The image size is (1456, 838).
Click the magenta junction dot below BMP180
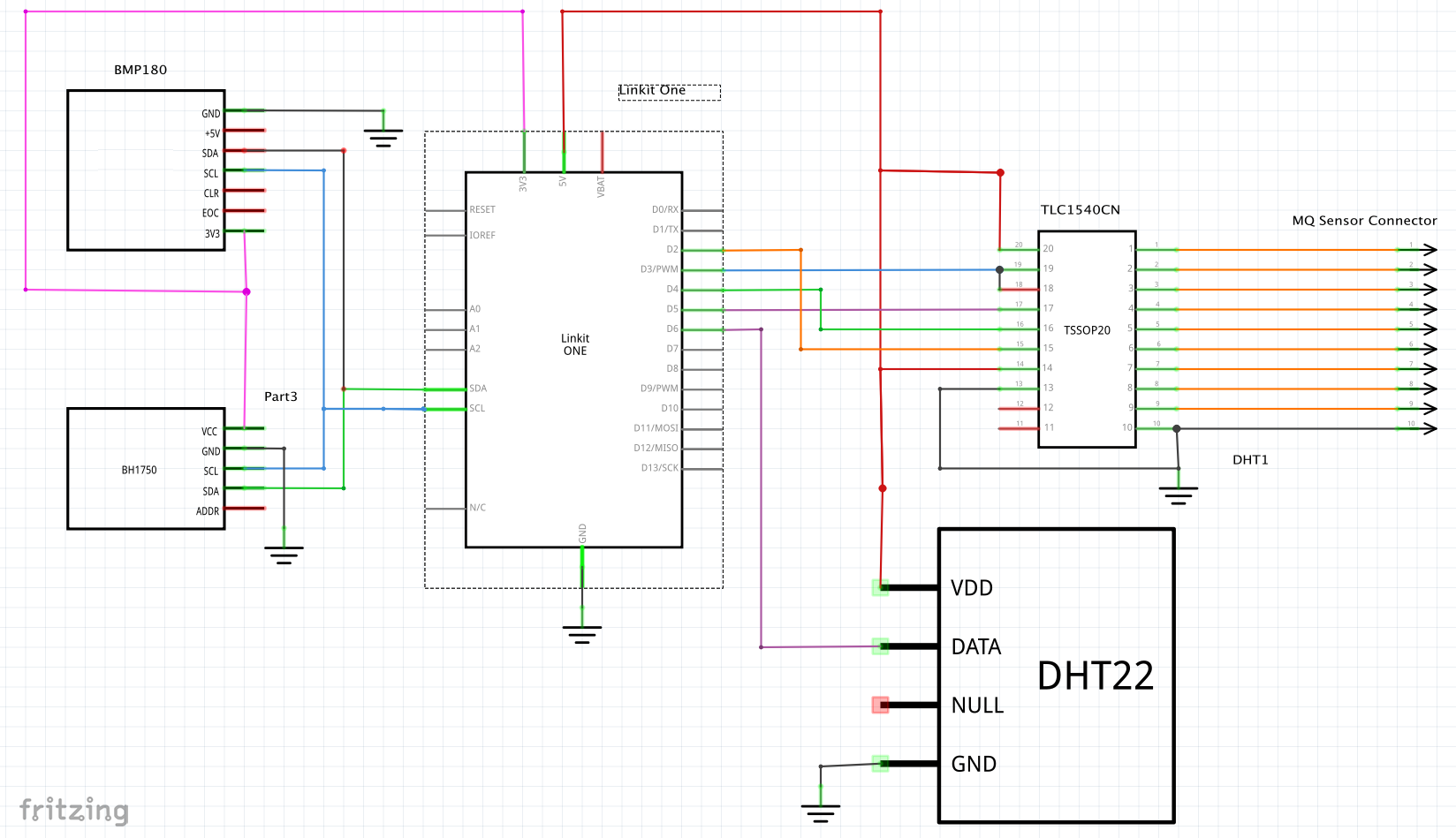point(246,291)
